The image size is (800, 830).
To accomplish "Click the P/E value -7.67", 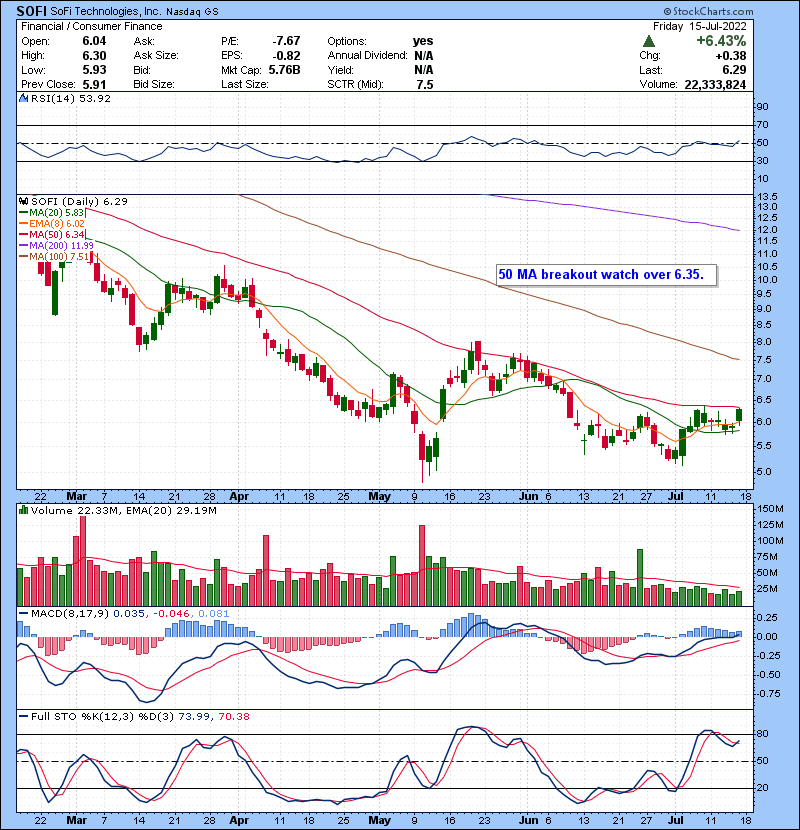I will (x=286, y=41).
